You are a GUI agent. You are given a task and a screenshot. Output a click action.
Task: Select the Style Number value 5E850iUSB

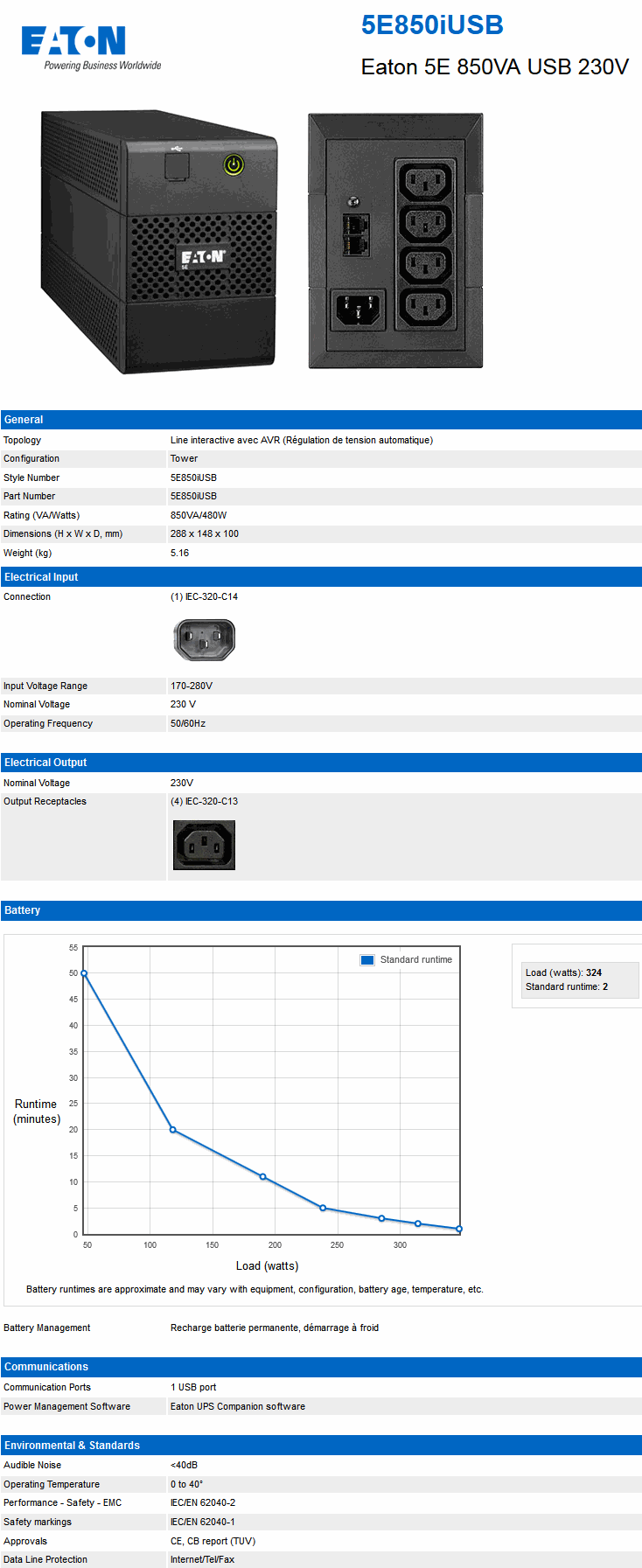tap(193, 477)
